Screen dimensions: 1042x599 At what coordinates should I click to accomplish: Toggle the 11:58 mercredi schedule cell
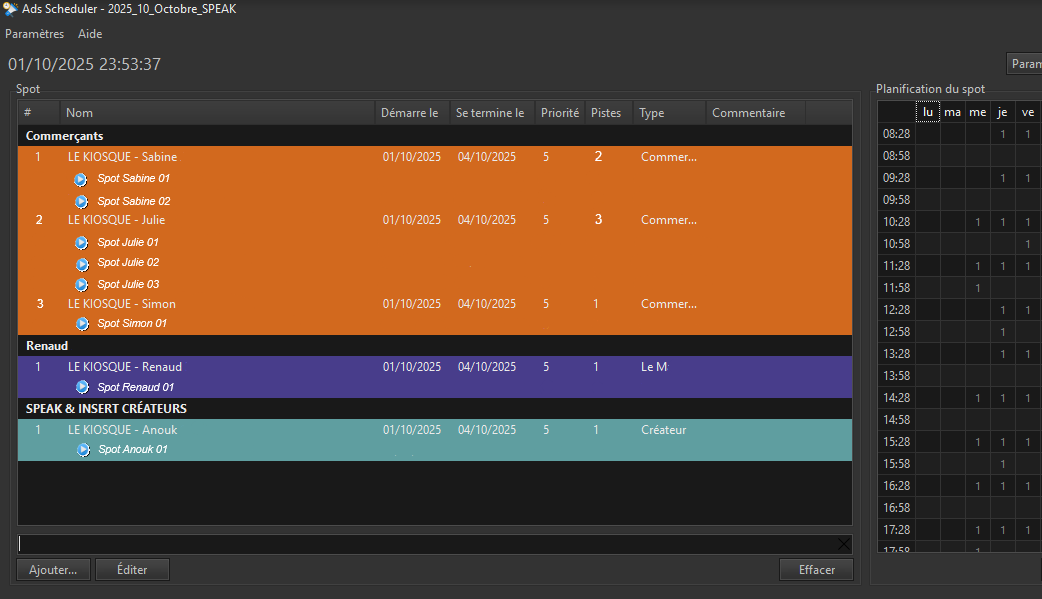pos(977,288)
